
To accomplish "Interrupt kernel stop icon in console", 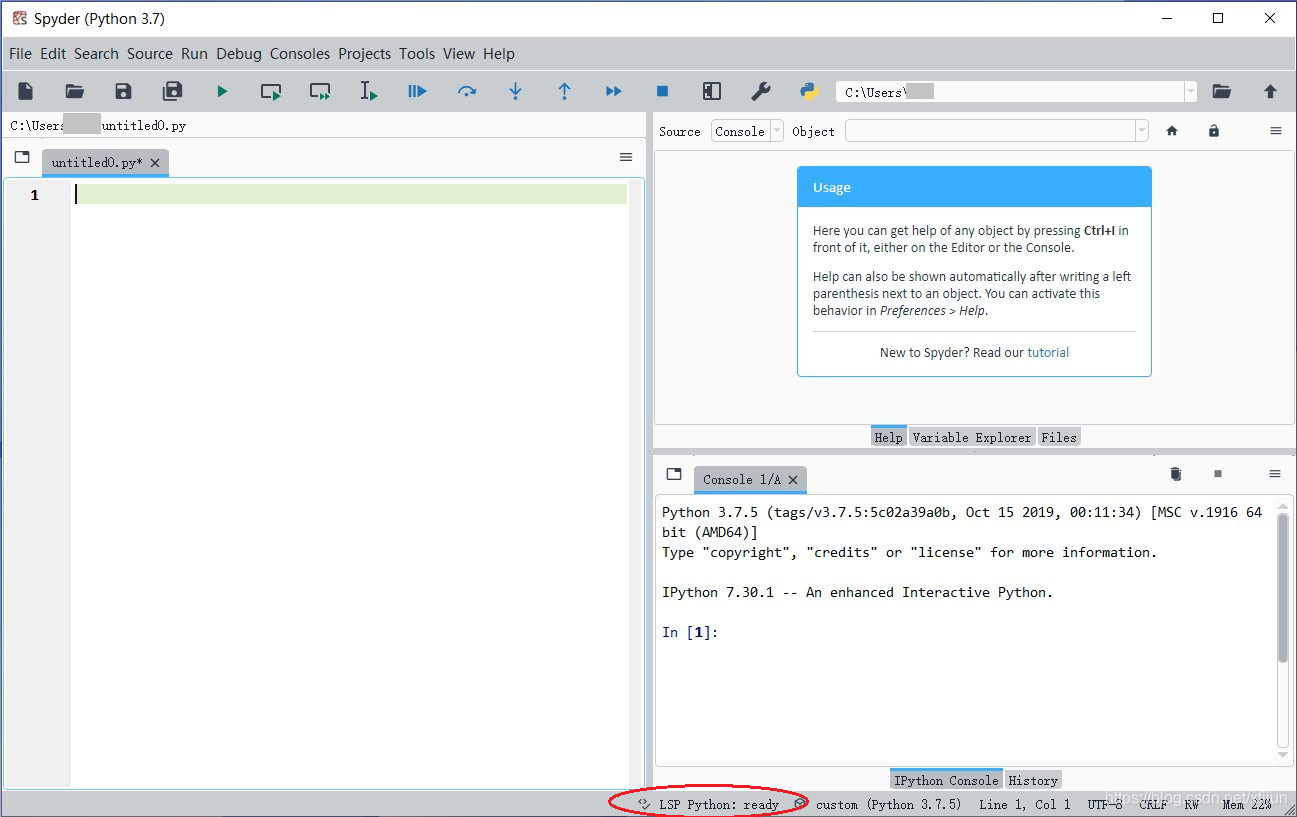I will click(1218, 474).
